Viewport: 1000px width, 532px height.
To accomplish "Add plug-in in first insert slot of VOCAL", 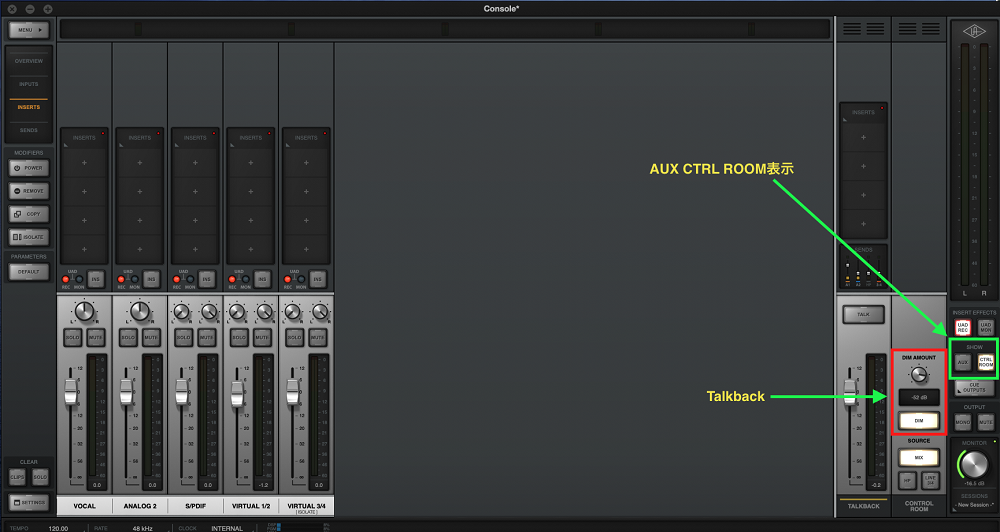I will 84,163.
